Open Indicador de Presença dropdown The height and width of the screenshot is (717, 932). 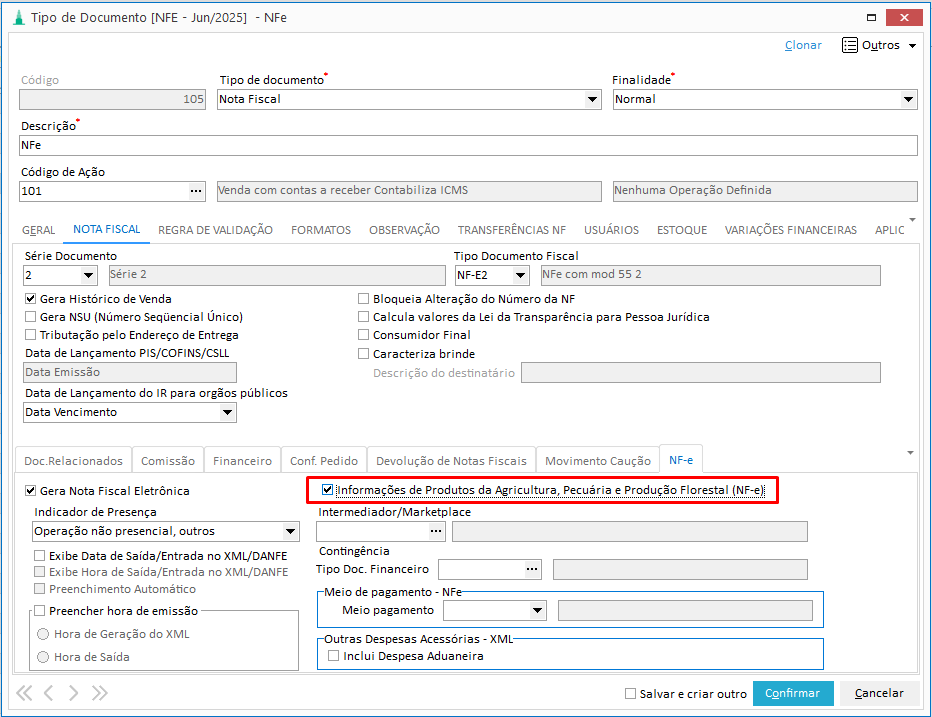pyautogui.click(x=290, y=531)
